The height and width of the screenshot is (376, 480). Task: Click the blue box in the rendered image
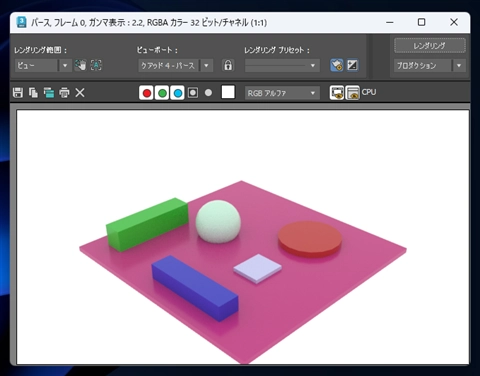point(195,289)
